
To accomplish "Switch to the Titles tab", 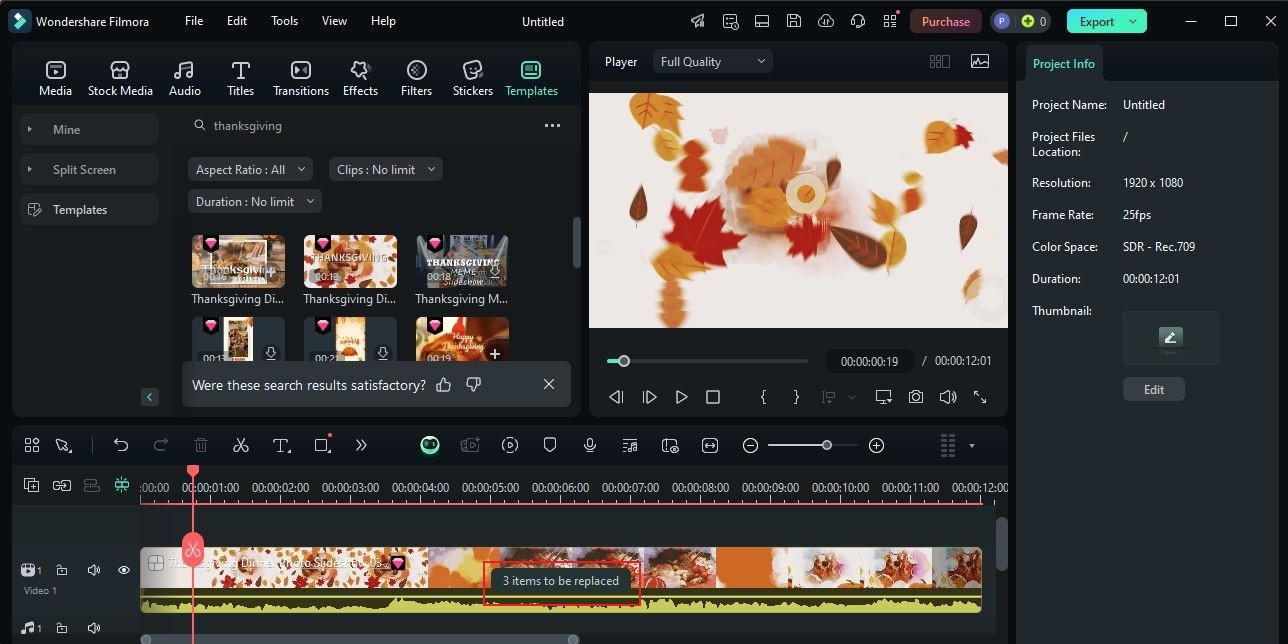I will [240, 78].
